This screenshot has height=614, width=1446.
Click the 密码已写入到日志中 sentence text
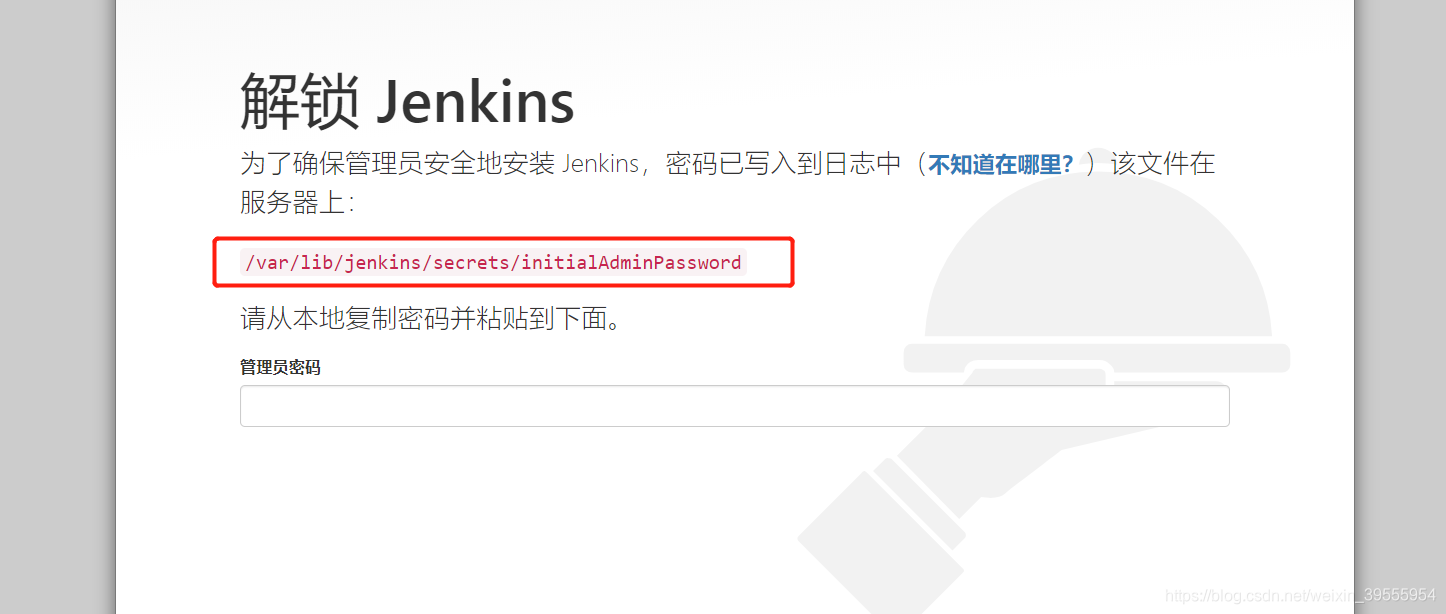coord(784,163)
